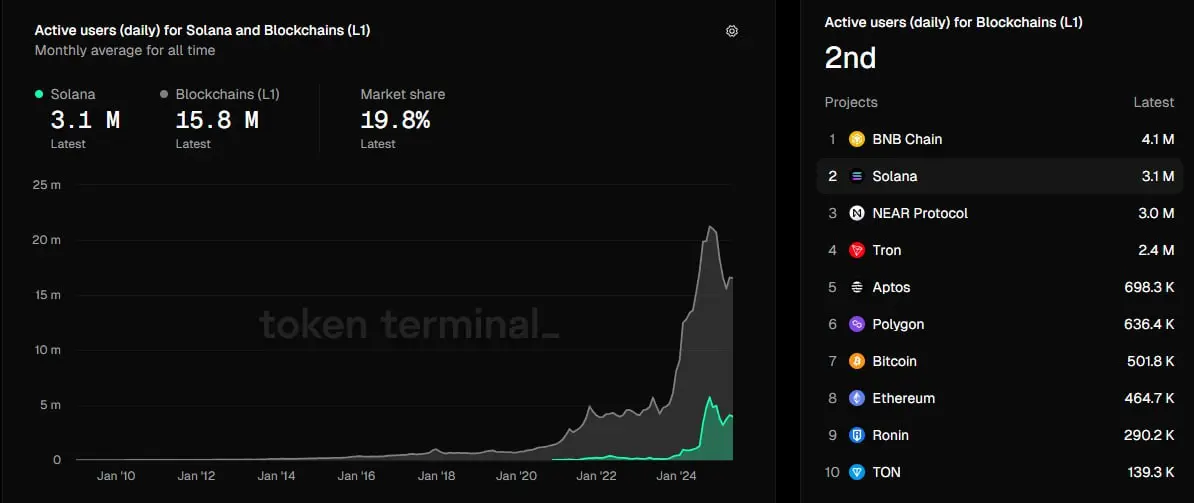Click the NEAR Protocol logo icon

pos(857,213)
